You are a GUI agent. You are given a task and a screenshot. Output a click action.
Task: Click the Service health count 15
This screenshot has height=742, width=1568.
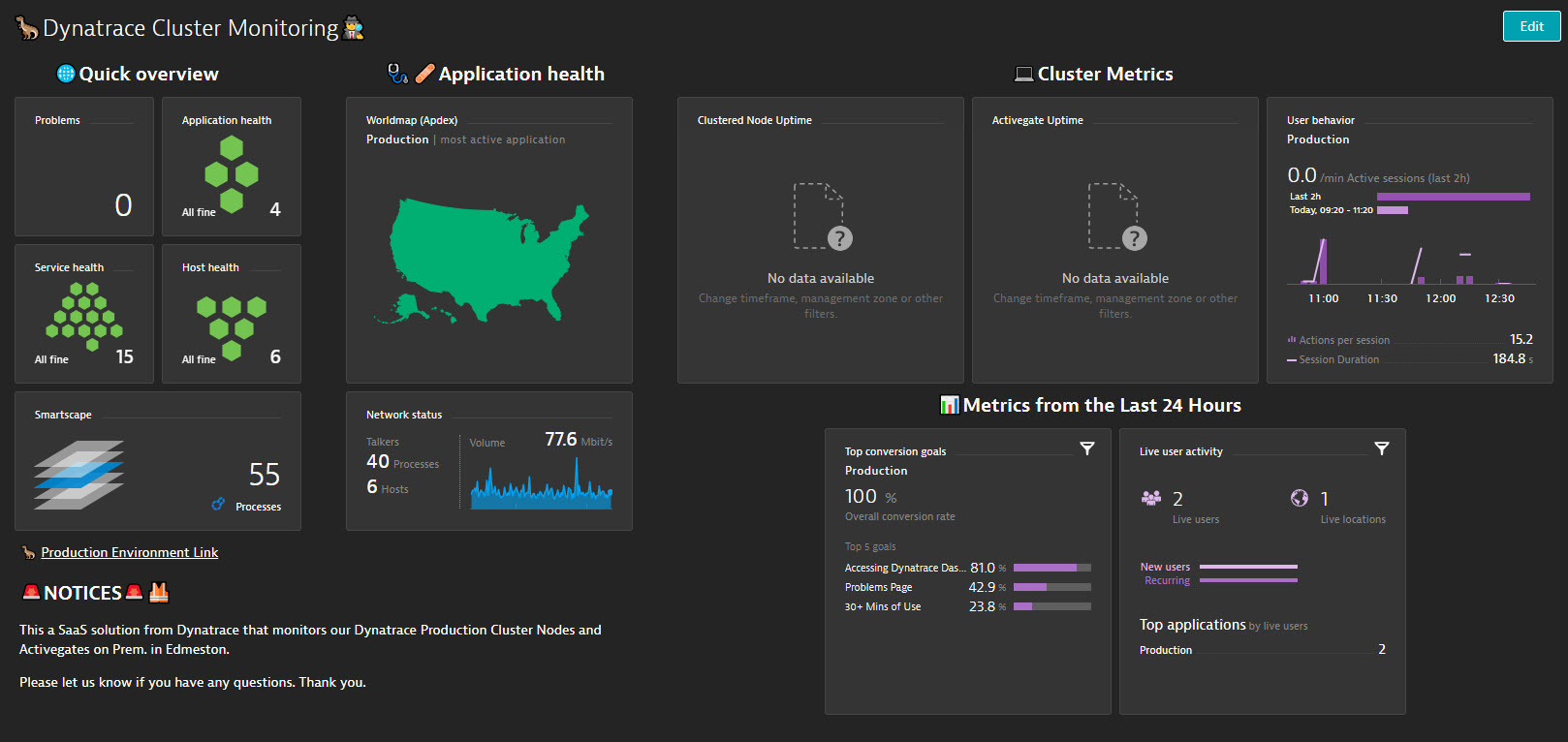[125, 356]
